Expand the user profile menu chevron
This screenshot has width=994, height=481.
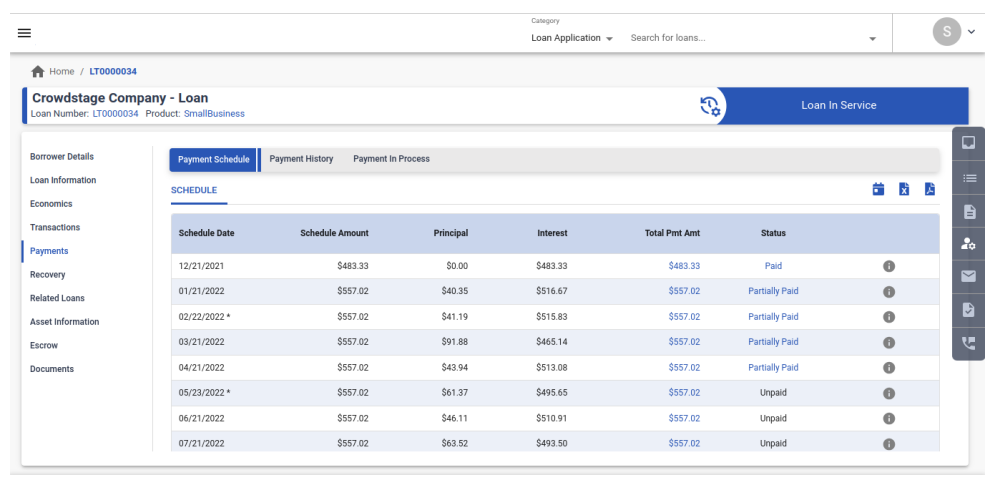click(x=972, y=33)
